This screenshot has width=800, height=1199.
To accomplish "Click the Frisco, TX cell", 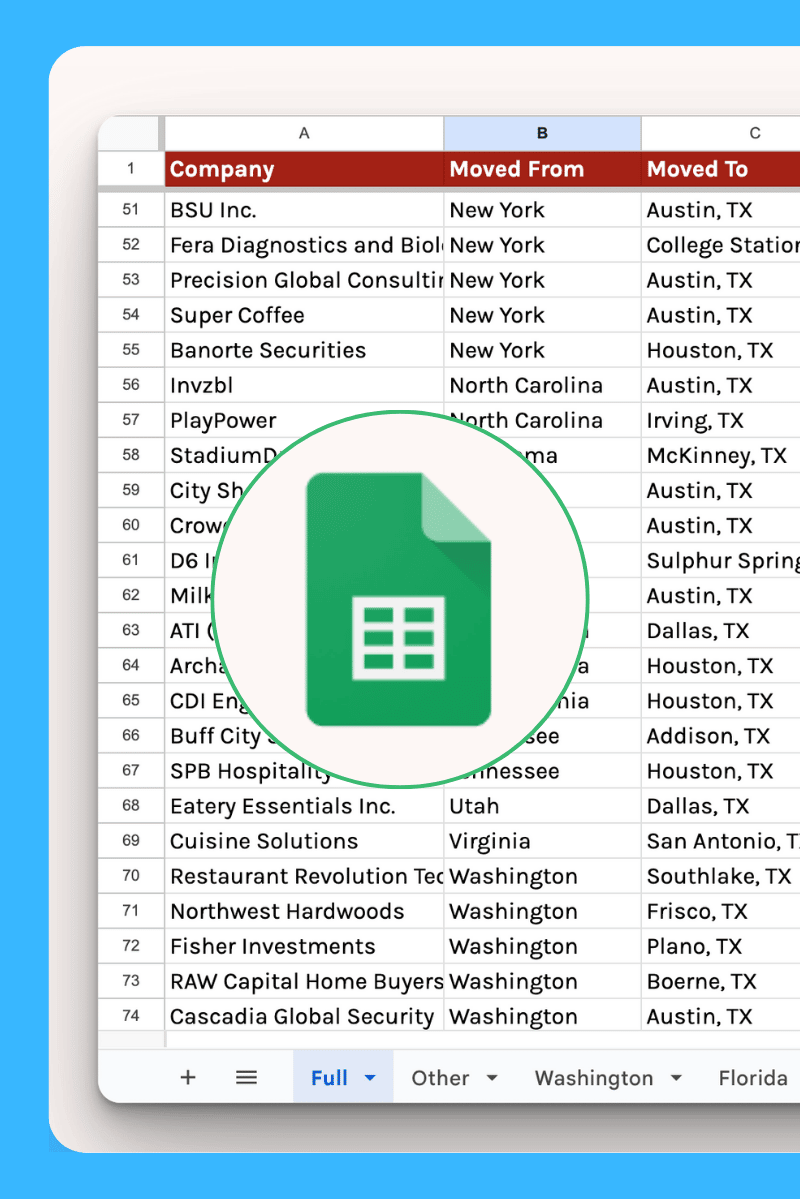I will tap(721, 911).
